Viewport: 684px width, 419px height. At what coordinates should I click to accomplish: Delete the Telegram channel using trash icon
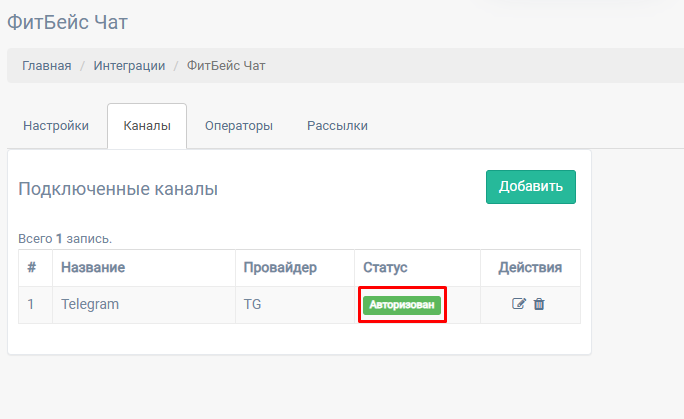click(x=539, y=304)
